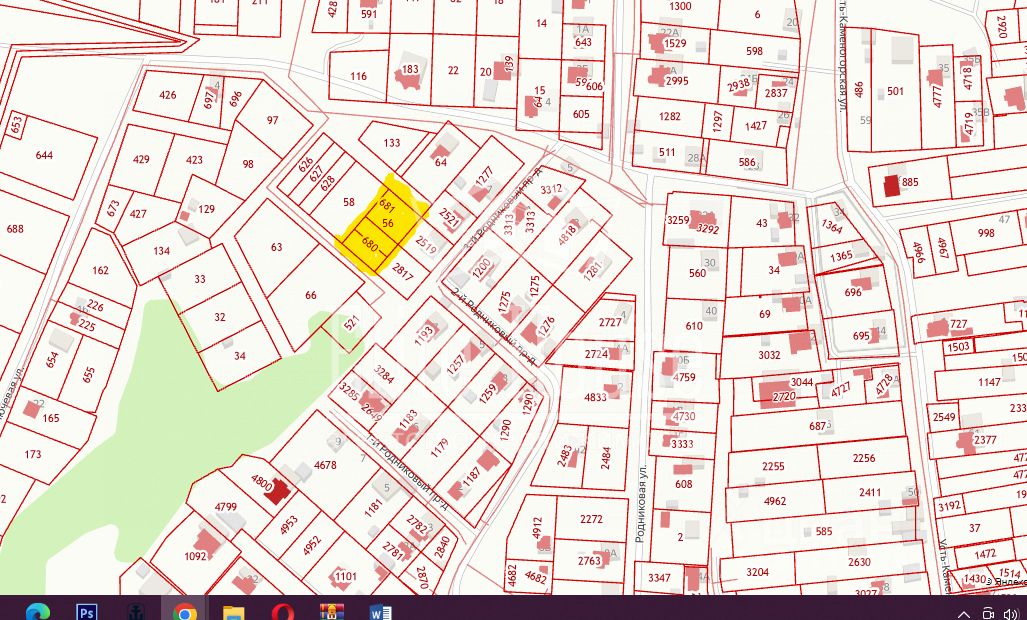Select parcel 66 on the map

tap(311, 295)
